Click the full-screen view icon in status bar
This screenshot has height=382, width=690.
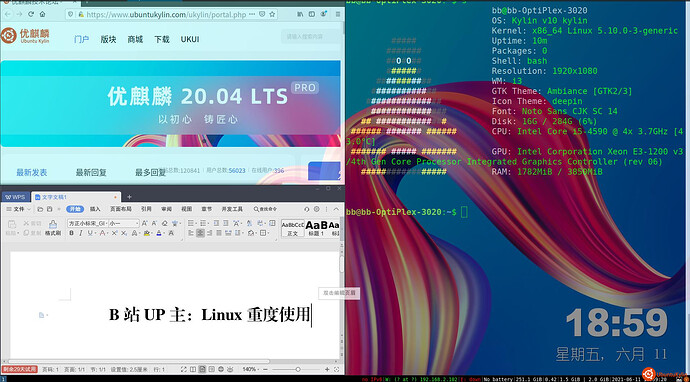(x=184, y=369)
